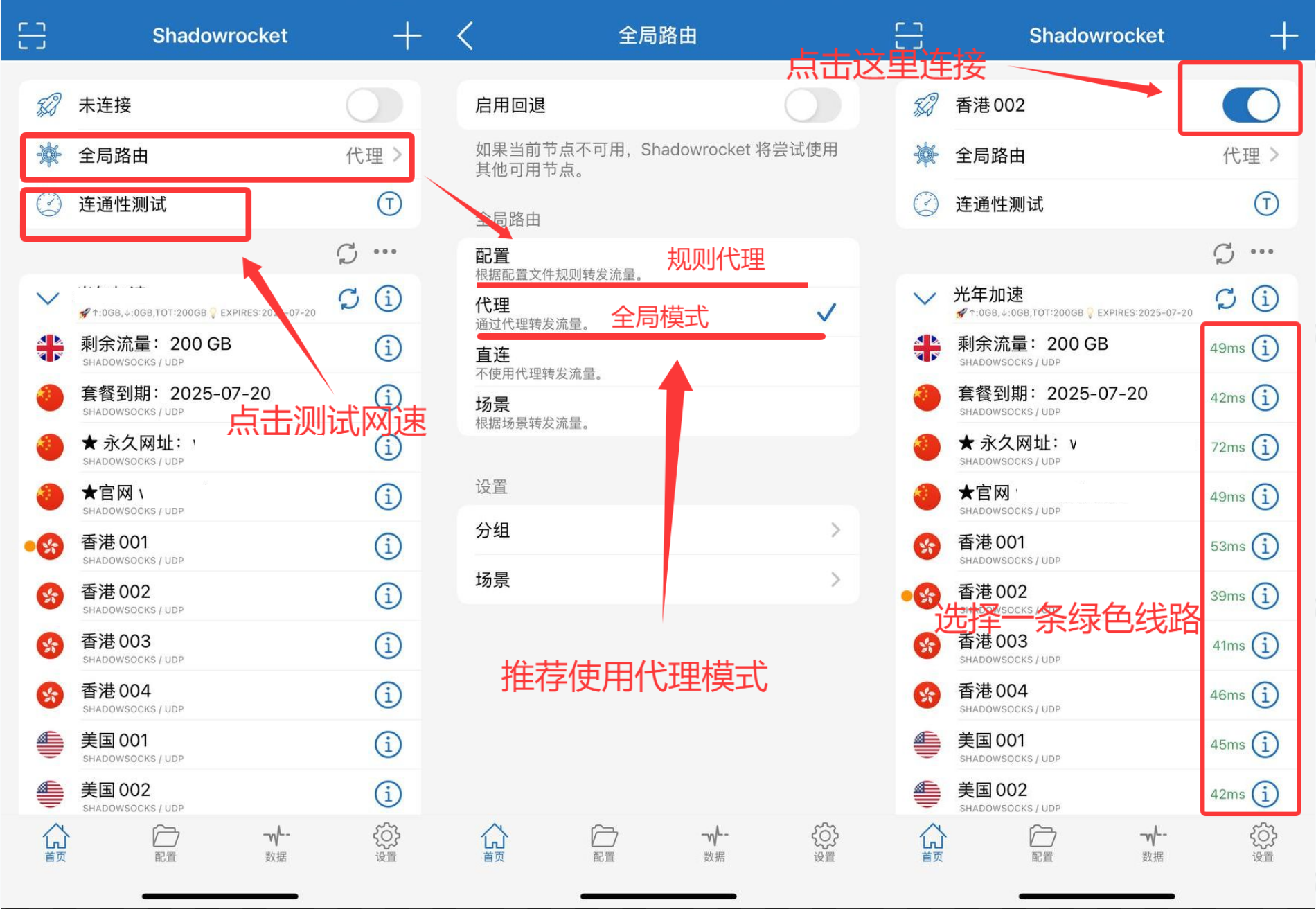This screenshot has width=1316, height=909.
Task: Tap refresh icon next to 光年加速 group
Action: 1225,299
